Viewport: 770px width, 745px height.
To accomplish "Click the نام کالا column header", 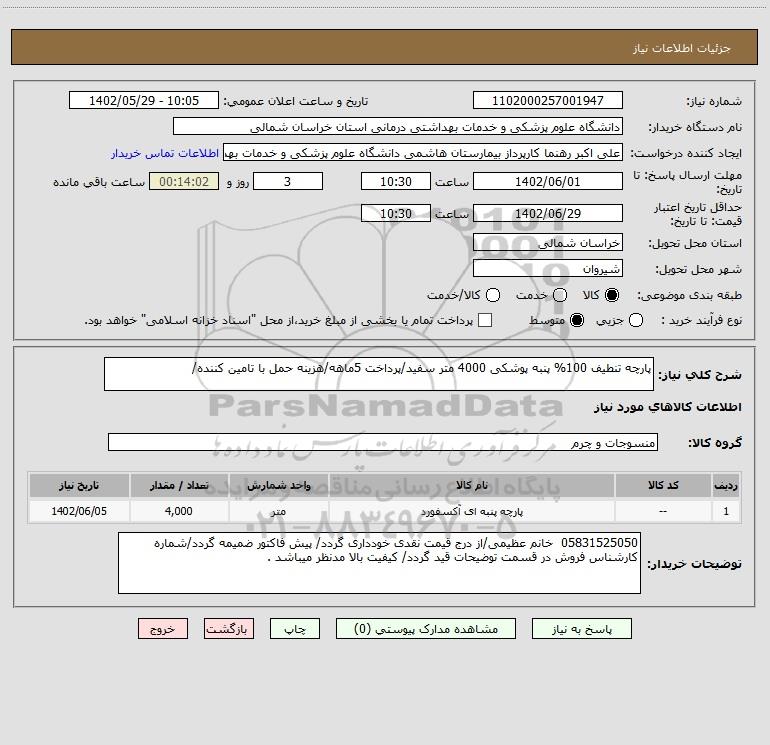I will (471, 486).
